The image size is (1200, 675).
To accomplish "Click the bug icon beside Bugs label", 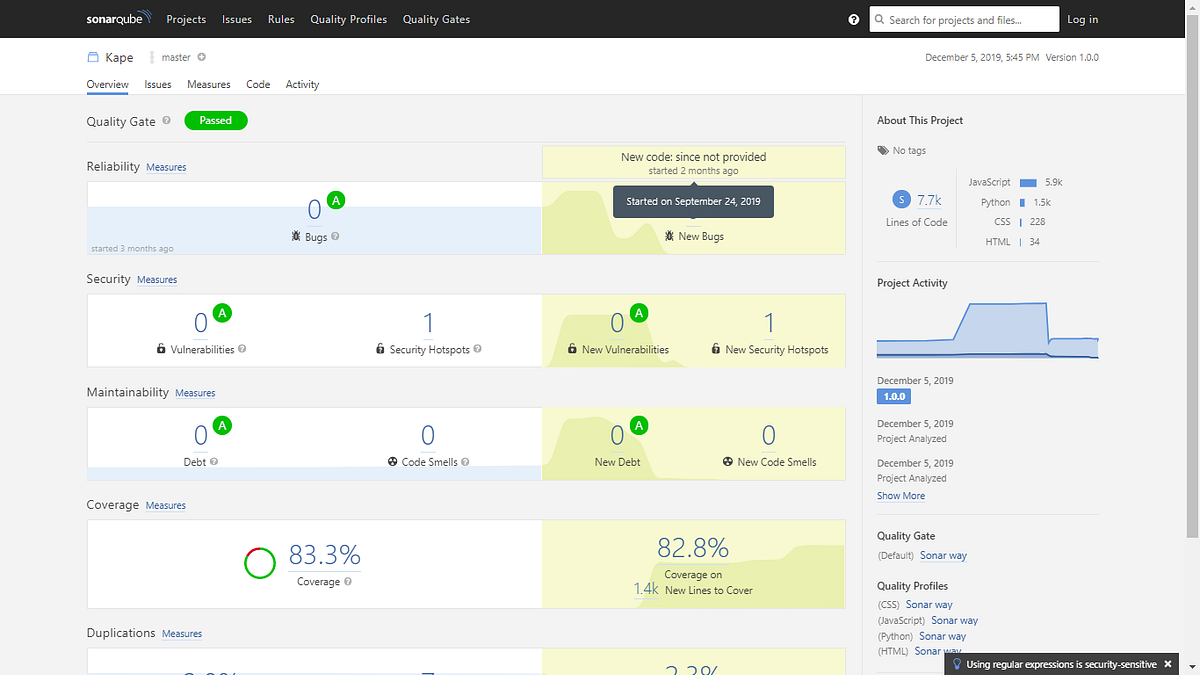I will pyautogui.click(x=296, y=237).
